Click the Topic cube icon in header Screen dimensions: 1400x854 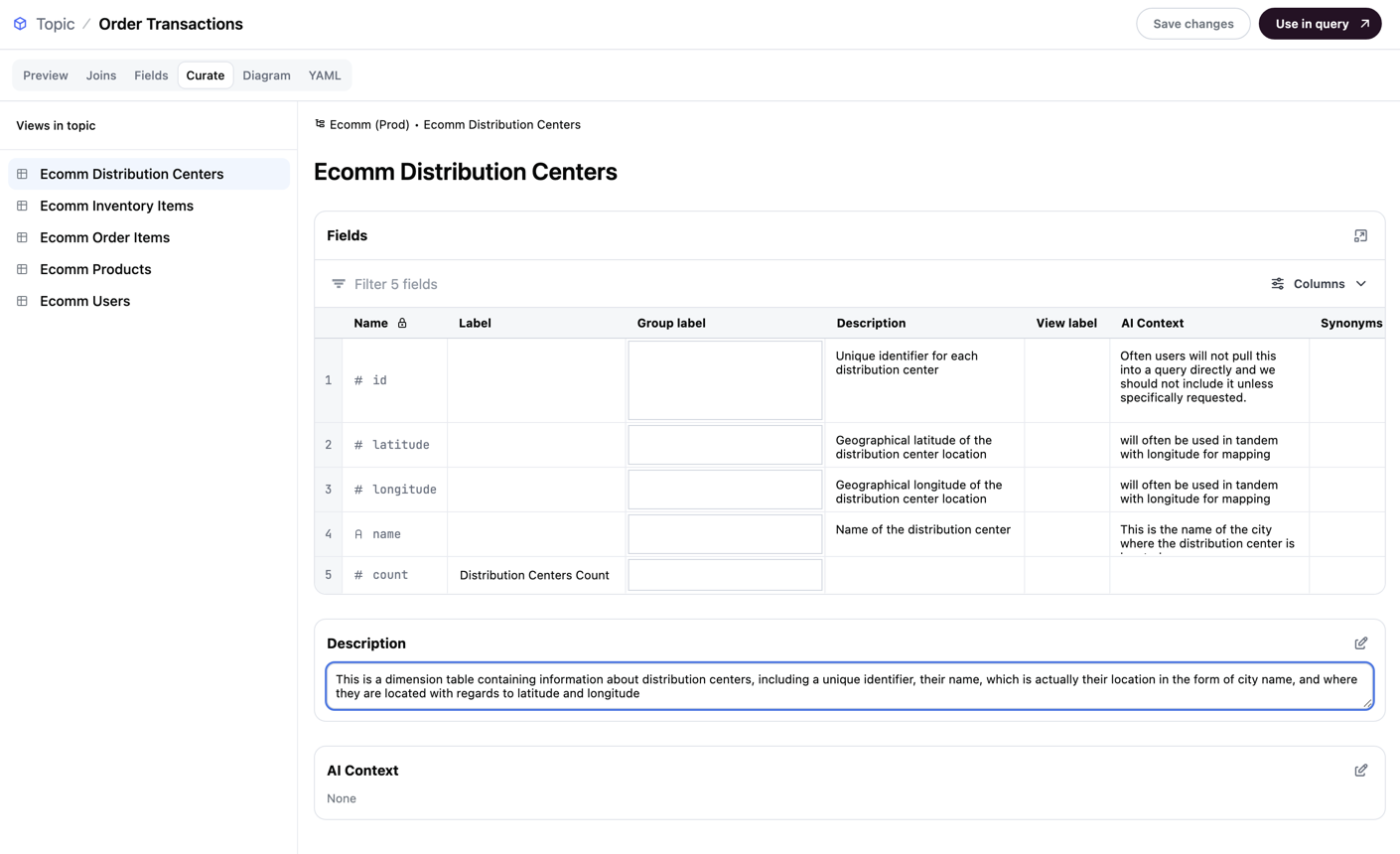coord(20,24)
